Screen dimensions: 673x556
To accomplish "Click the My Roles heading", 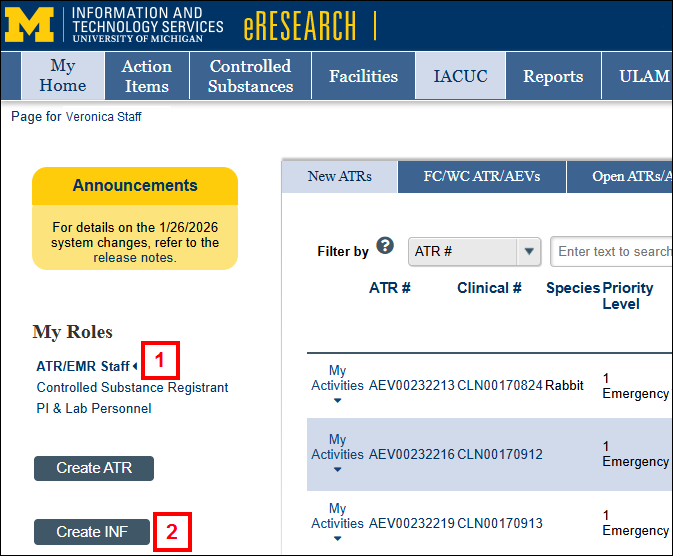I will (73, 332).
